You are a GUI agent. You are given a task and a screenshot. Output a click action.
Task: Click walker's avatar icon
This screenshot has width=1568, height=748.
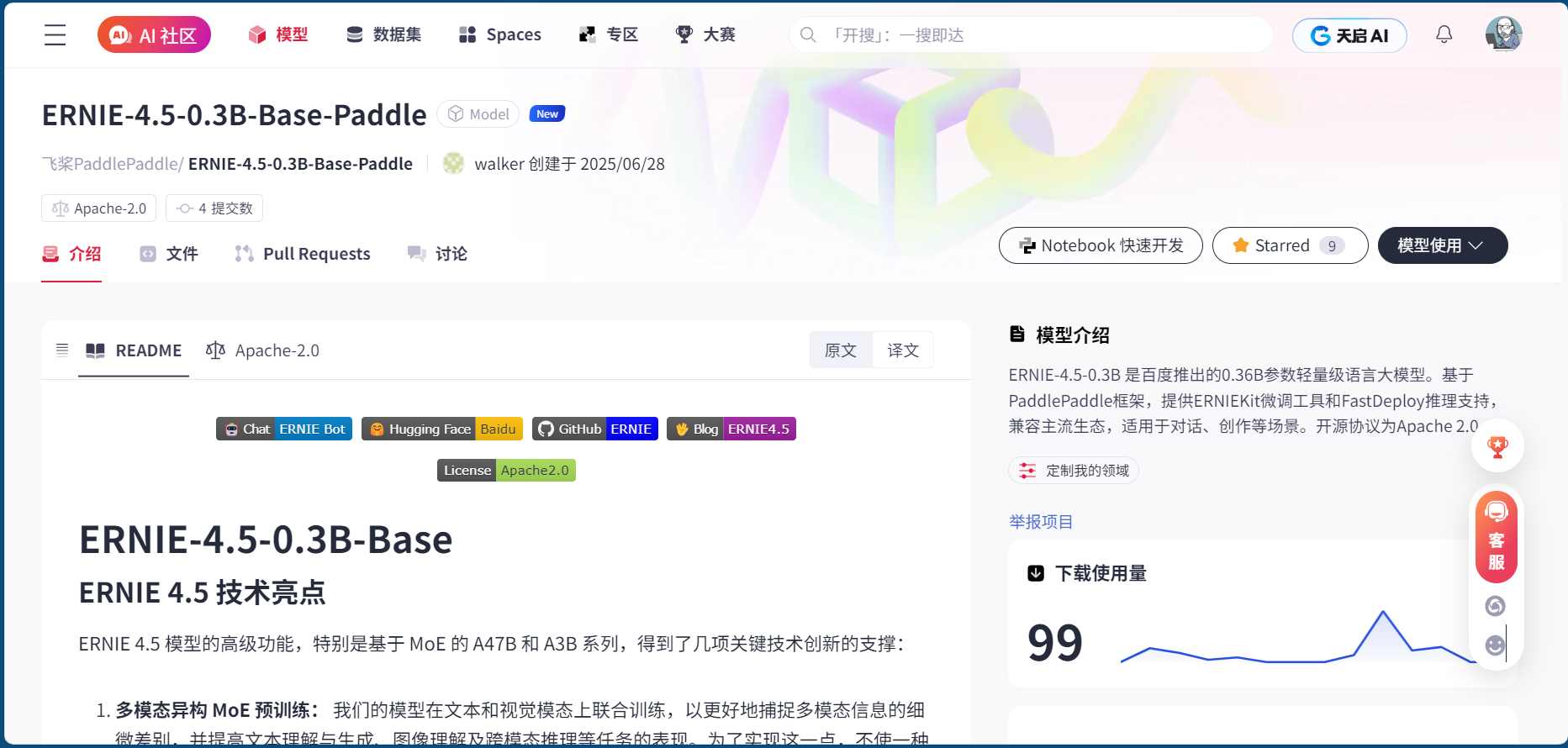[454, 163]
